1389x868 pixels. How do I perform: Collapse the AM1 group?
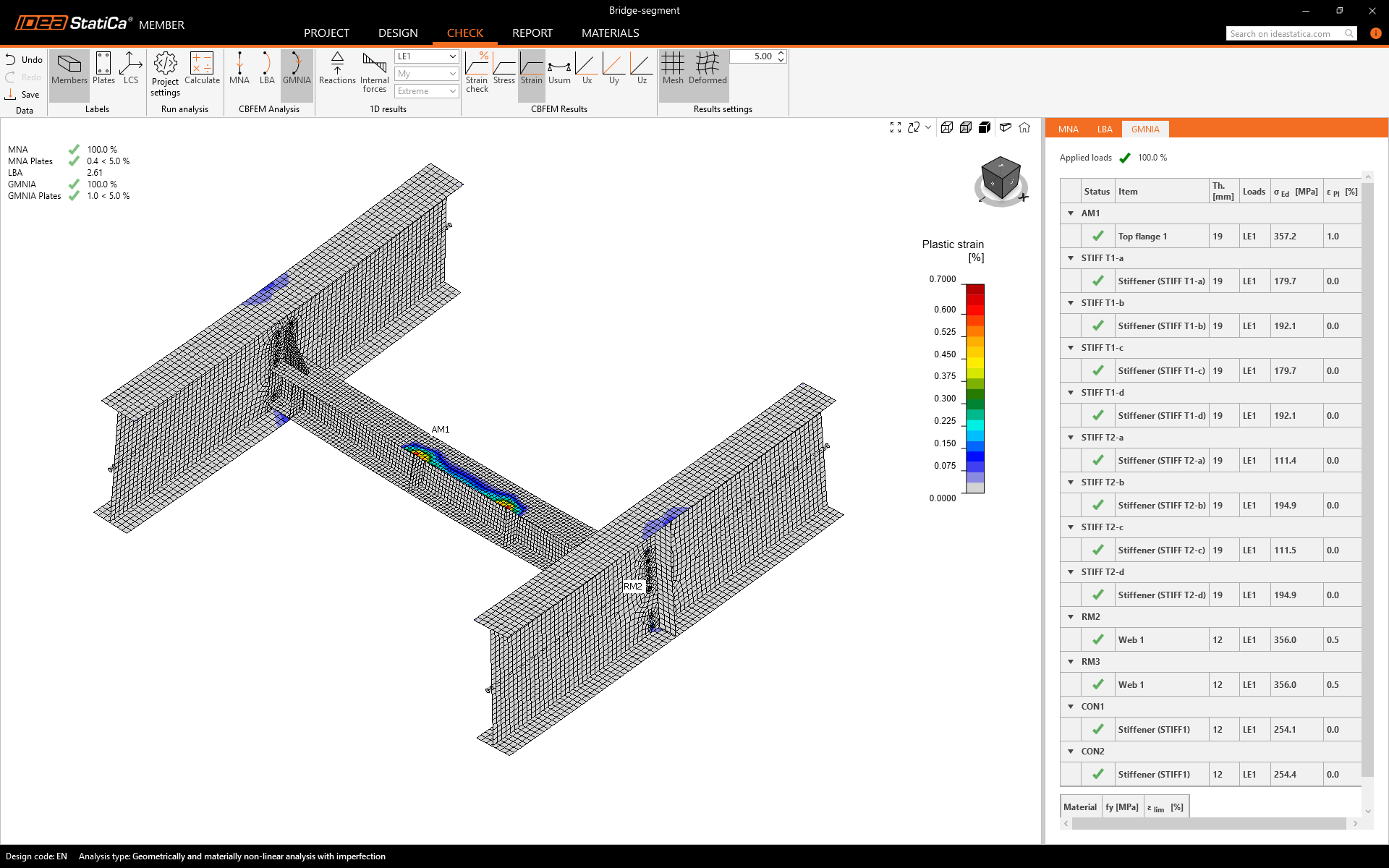[1071, 213]
